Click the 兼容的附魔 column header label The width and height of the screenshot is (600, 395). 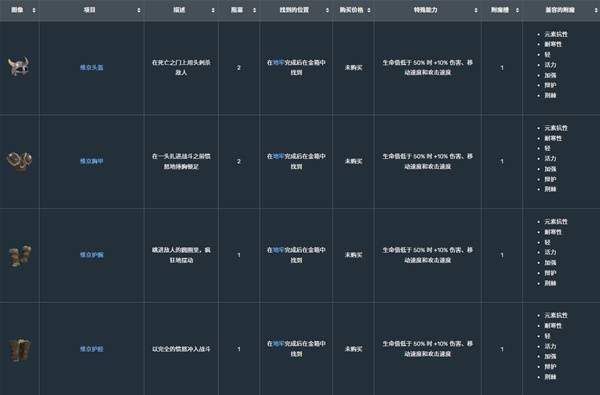[x=560, y=10]
